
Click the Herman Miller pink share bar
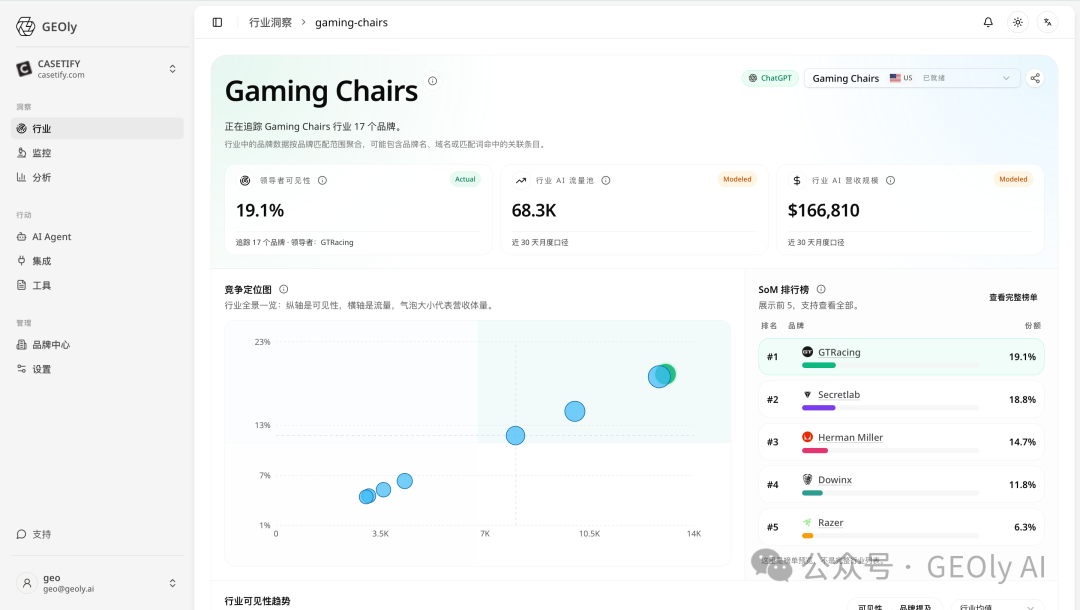815,450
